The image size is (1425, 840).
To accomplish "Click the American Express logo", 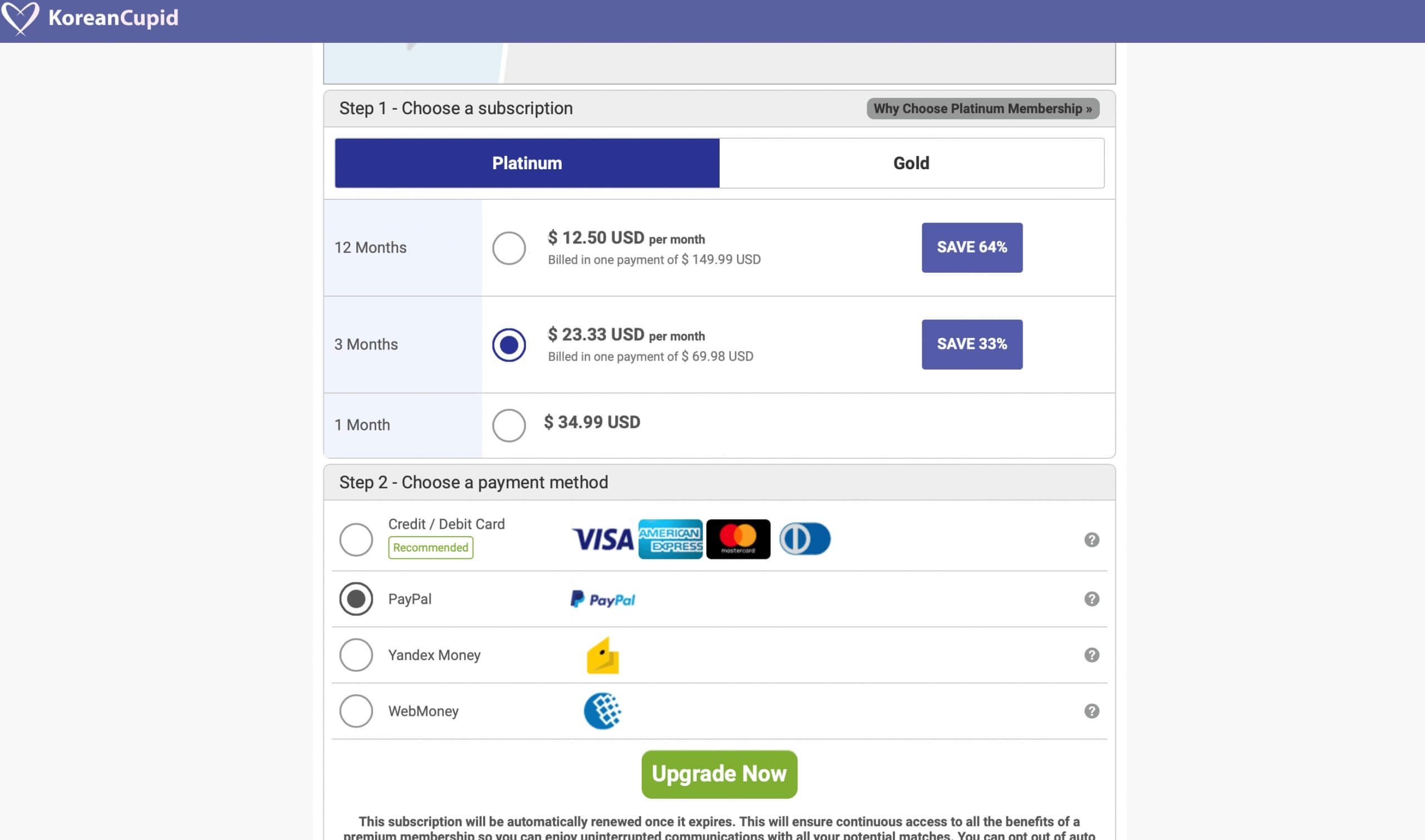I will click(x=671, y=539).
